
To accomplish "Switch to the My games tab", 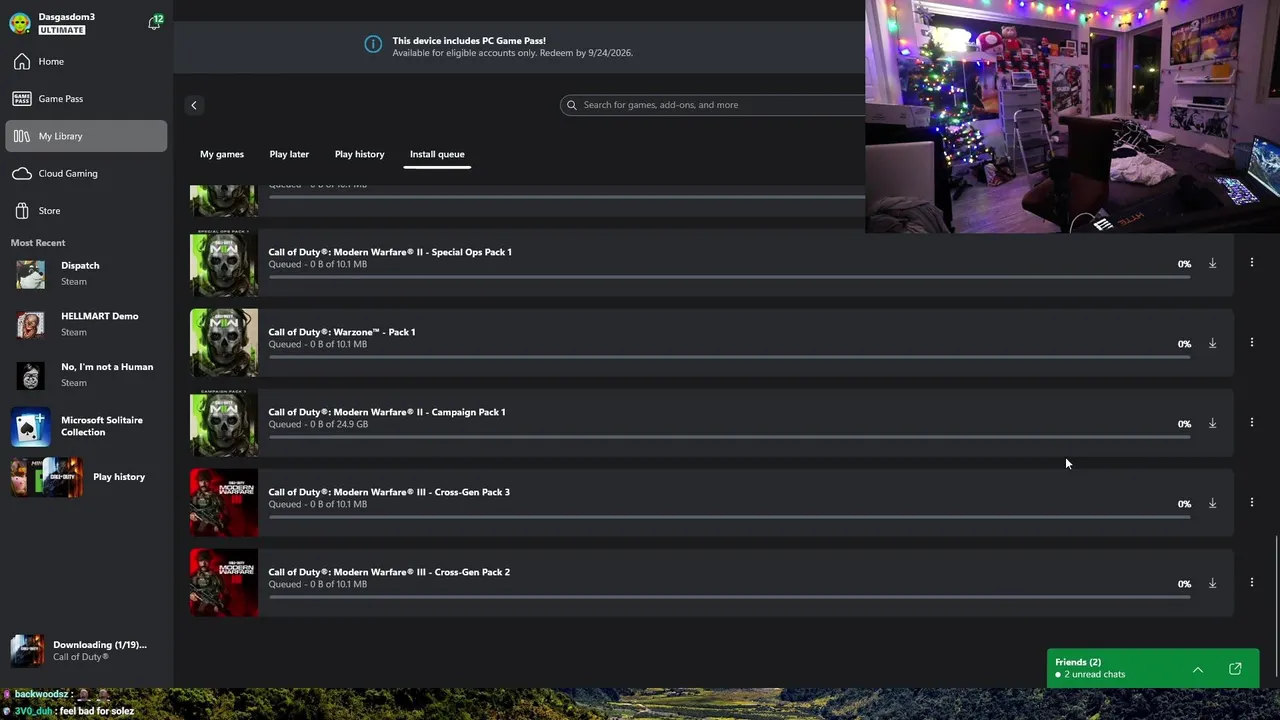I will 222,154.
